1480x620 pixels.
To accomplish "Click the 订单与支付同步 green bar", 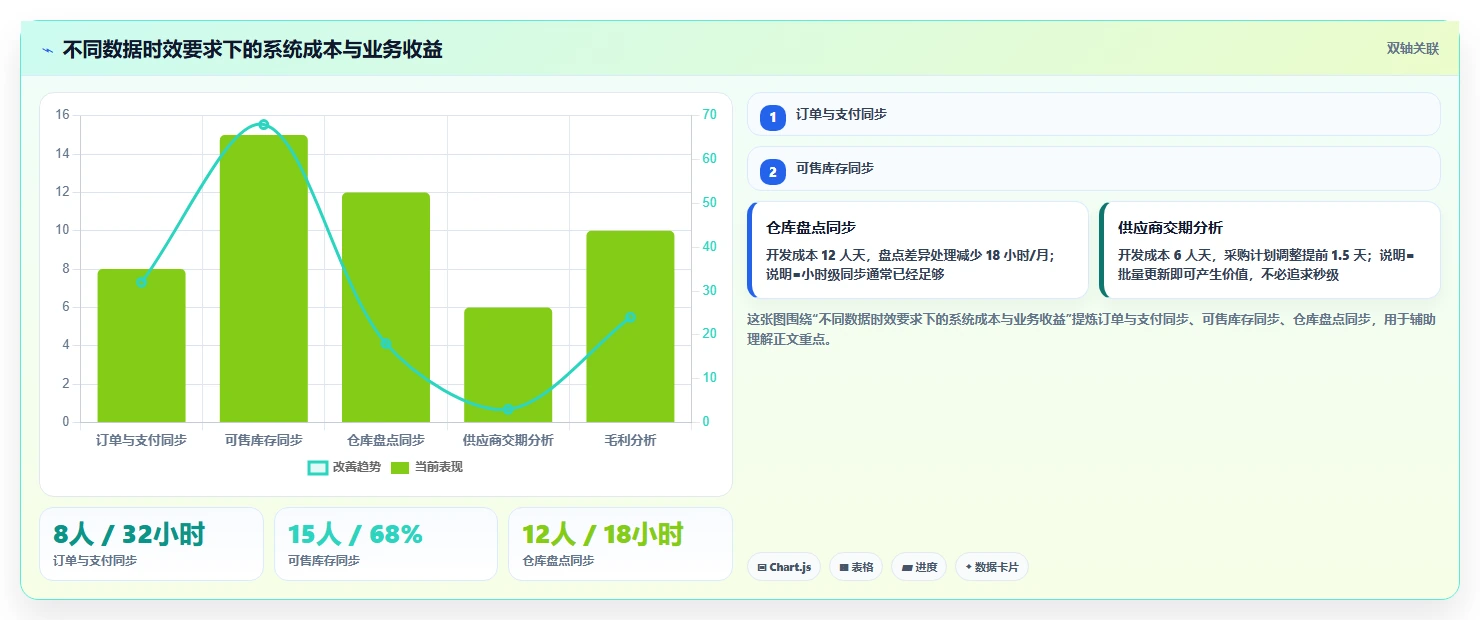I will click(x=141, y=345).
